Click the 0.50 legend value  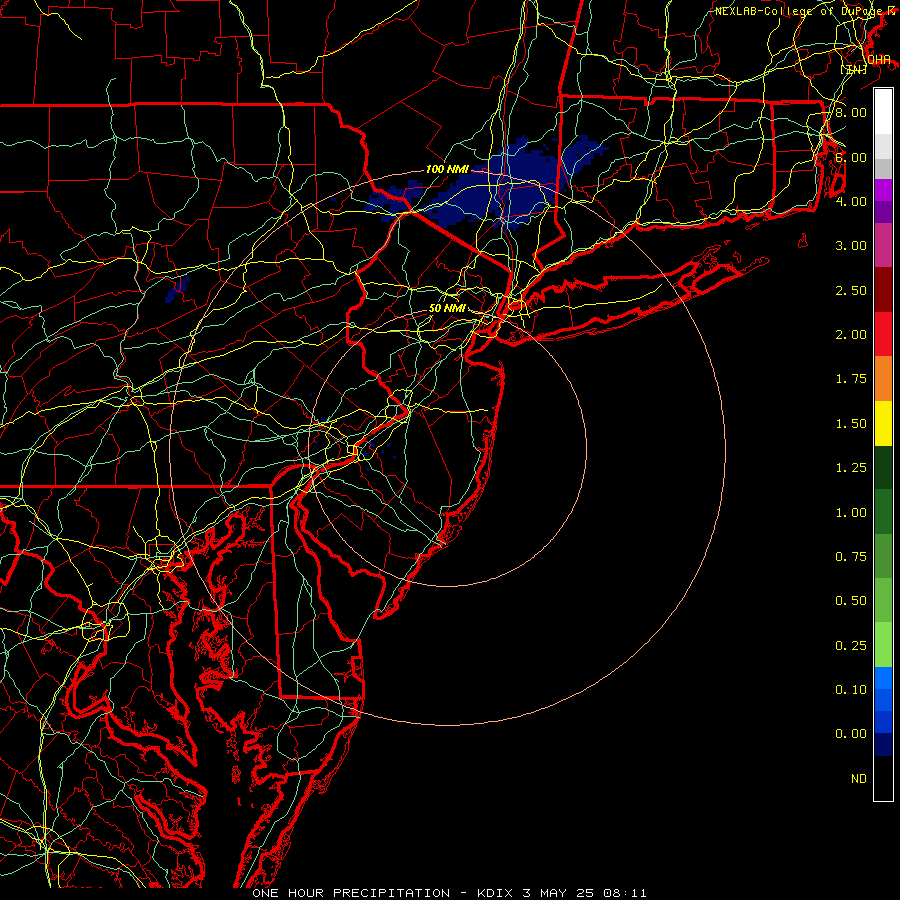851,601
